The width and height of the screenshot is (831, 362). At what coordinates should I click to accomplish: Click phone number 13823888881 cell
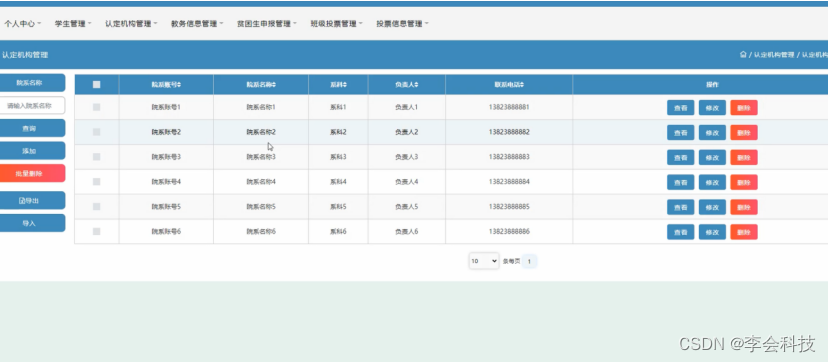509,107
